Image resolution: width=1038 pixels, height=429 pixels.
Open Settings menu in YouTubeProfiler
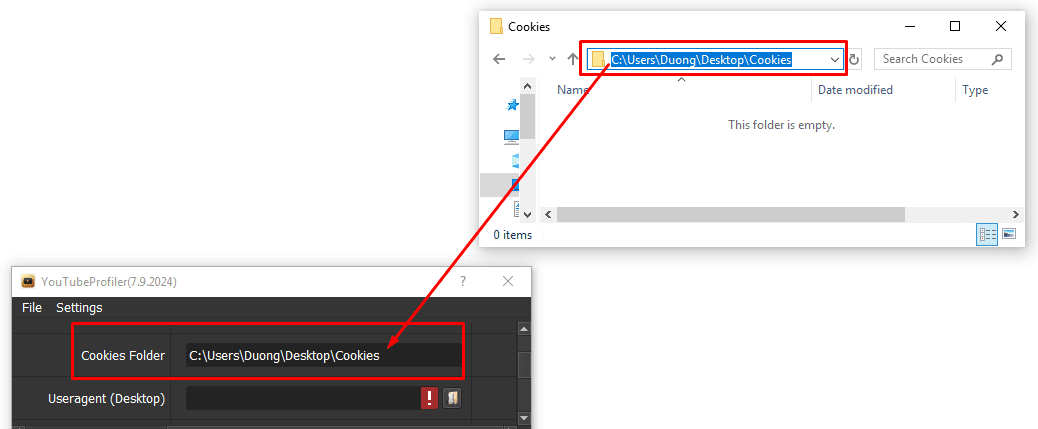[x=79, y=308]
